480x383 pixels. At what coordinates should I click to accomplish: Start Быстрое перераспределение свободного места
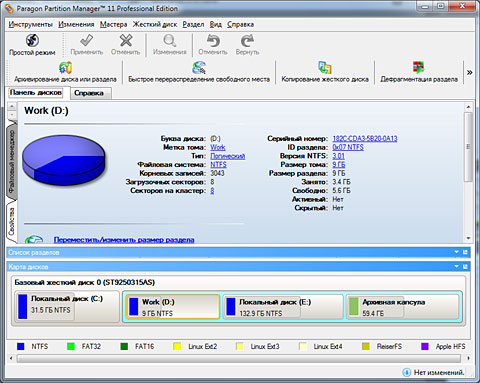pyautogui.click(x=199, y=72)
